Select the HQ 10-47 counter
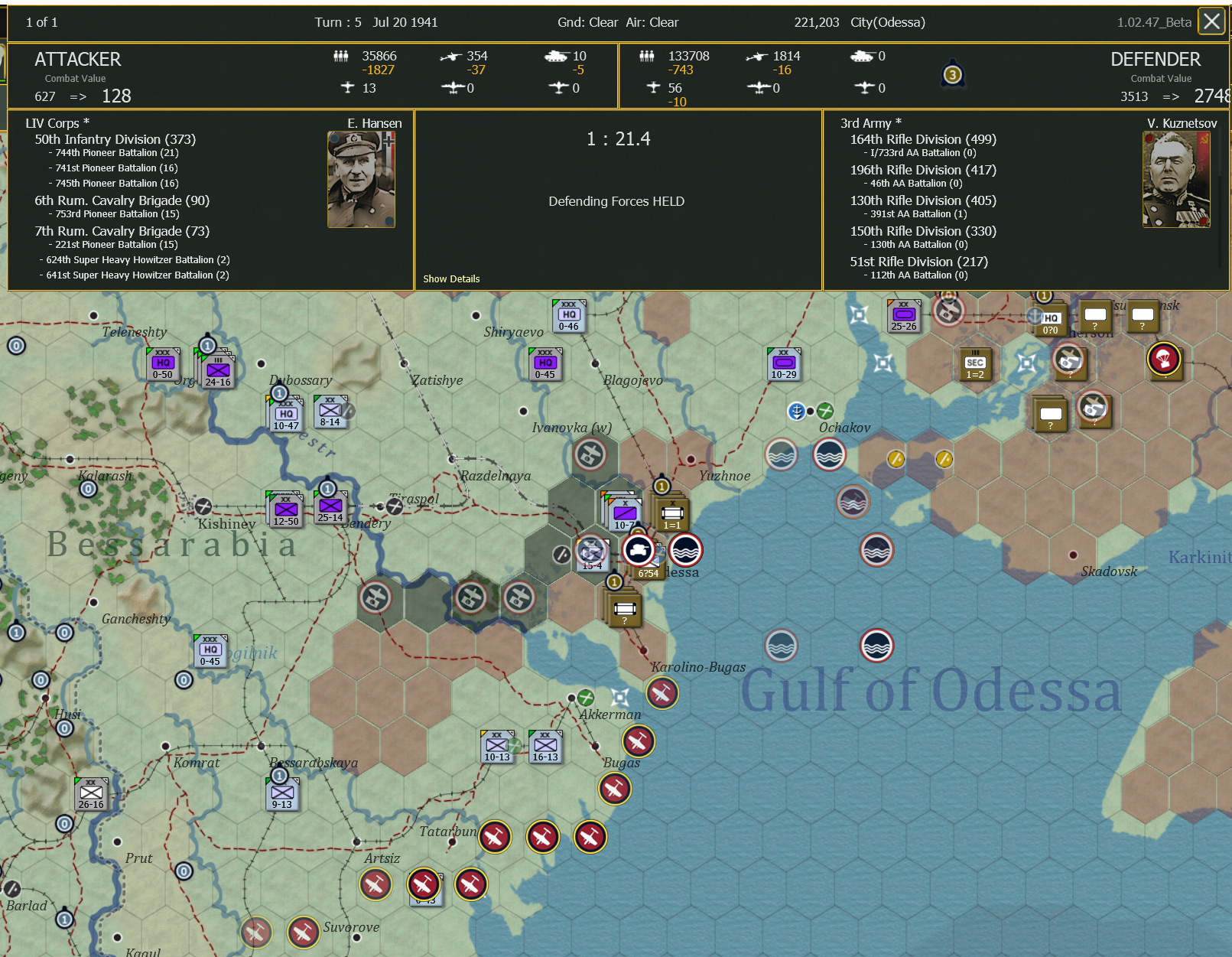Screen dimensions: 1232x957 [x=286, y=415]
